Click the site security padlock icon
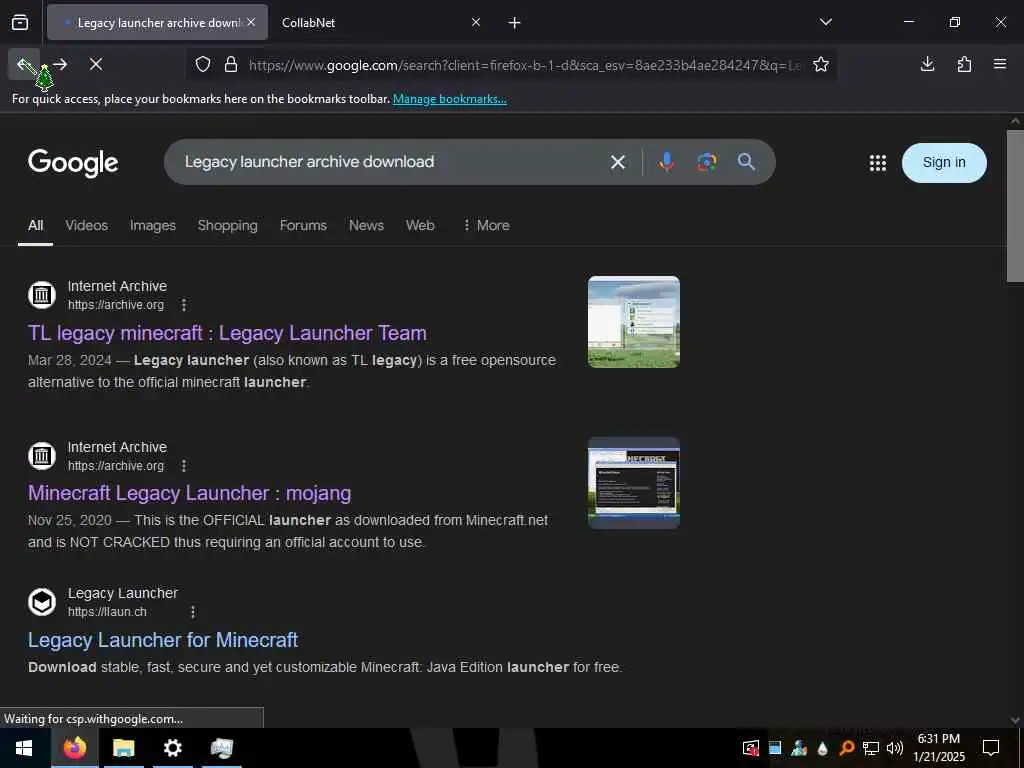 pos(231,64)
